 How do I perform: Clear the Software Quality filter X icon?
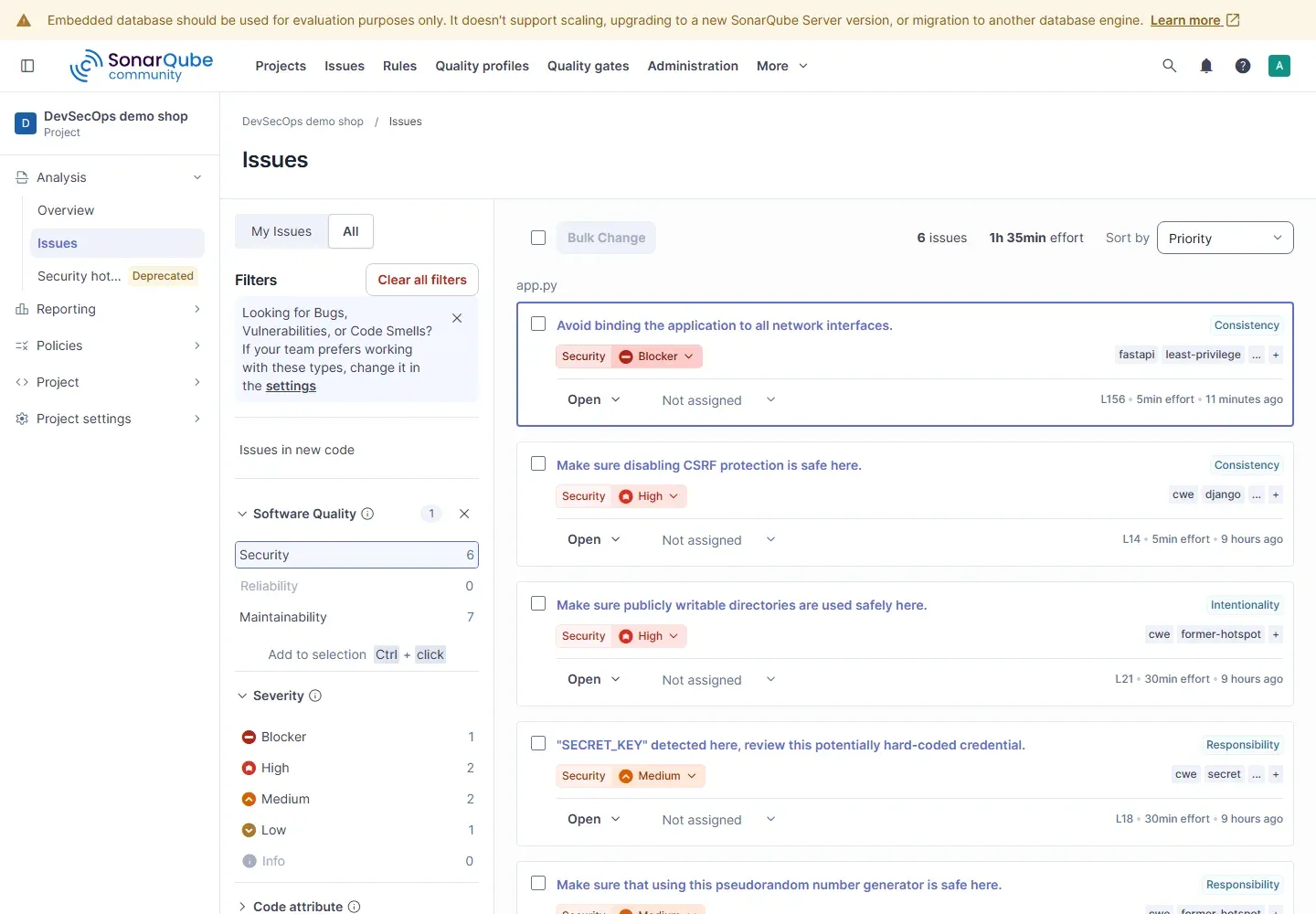coord(464,514)
